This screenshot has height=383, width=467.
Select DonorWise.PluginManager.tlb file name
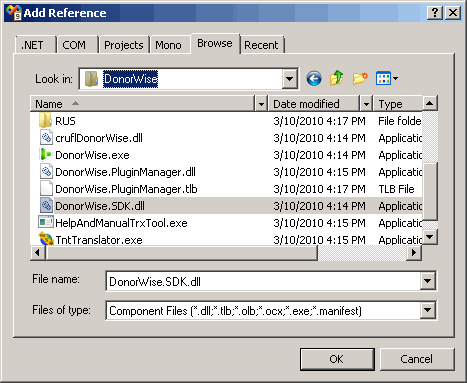(126, 189)
